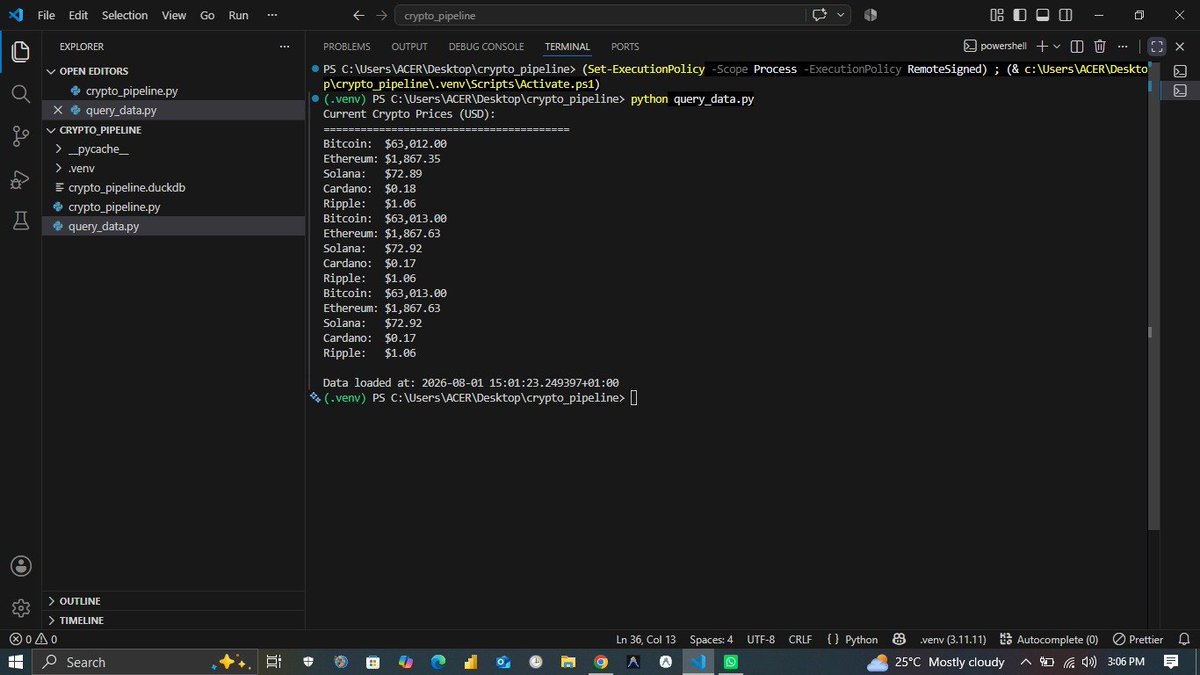Expand the __pycache__ folder
Viewport: 1200px width, 675px height.
click(x=173, y=149)
